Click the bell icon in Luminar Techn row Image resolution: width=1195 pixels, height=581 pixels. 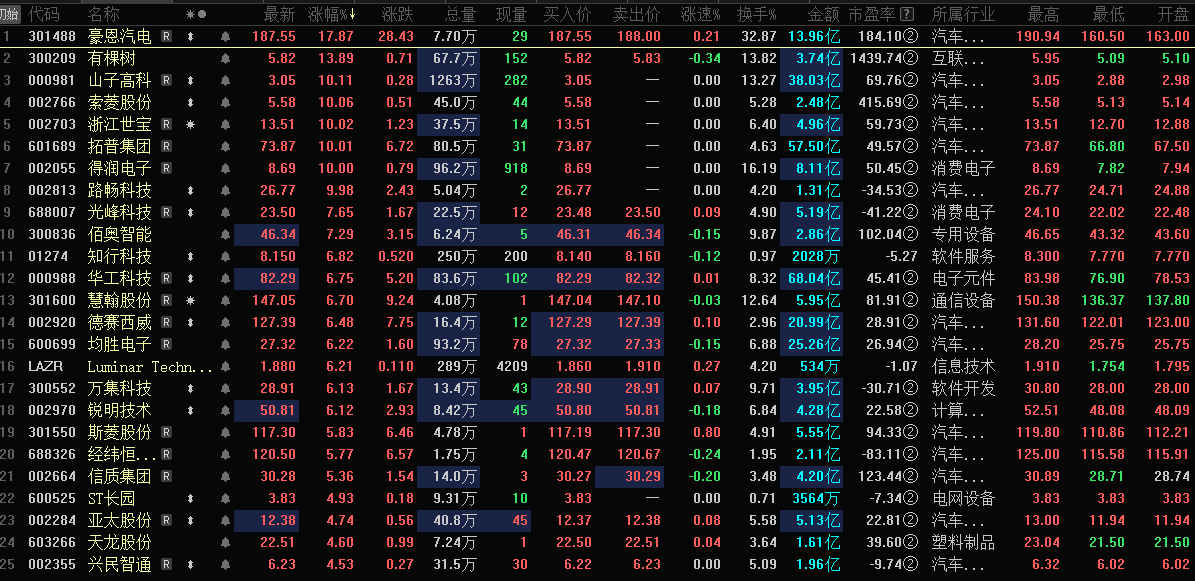click(x=225, y=367)
